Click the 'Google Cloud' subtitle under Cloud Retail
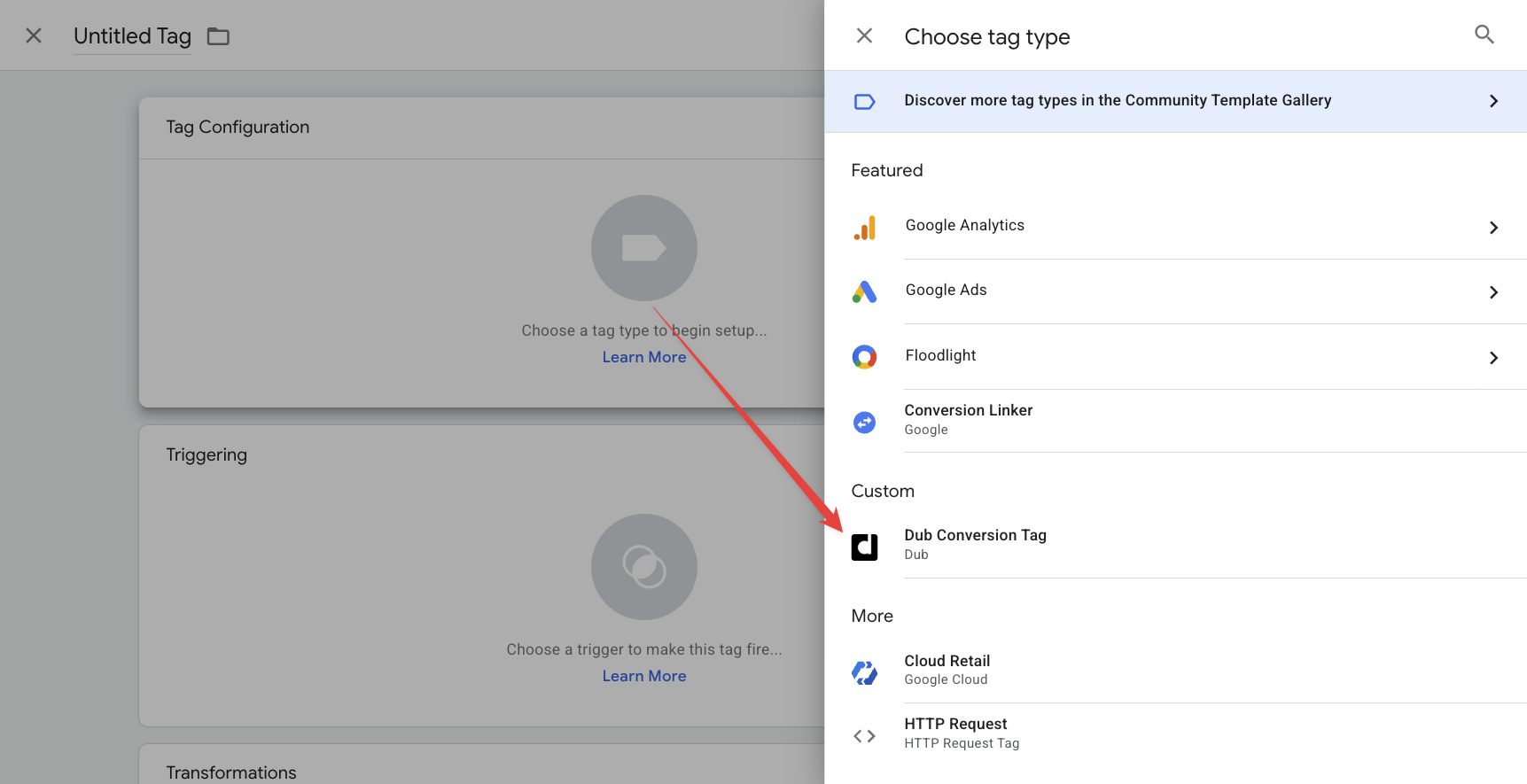Screen dimensions: 1527x784 946,679
